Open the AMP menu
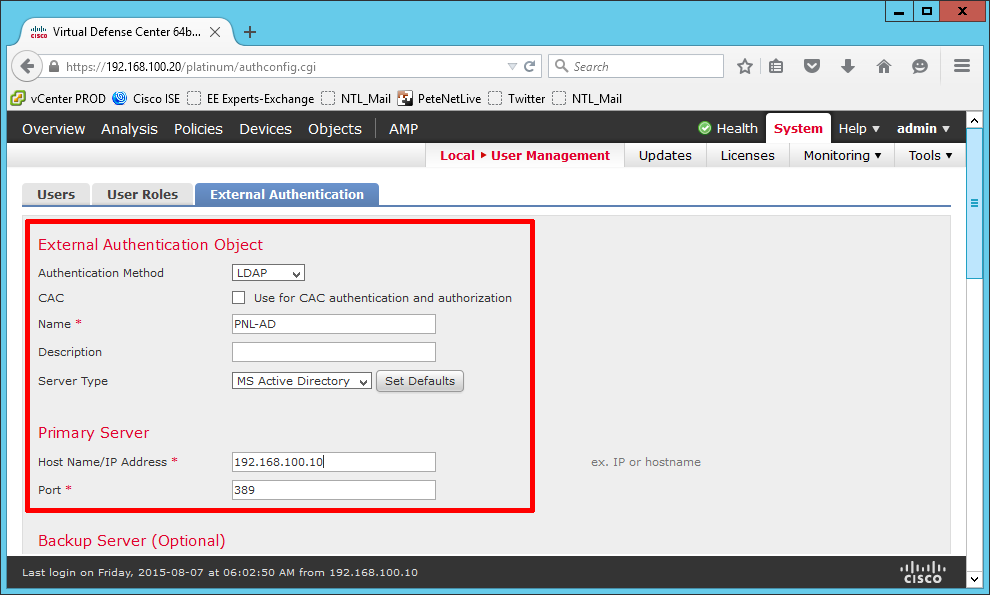 pyautogui.click(x=403, y=129)
